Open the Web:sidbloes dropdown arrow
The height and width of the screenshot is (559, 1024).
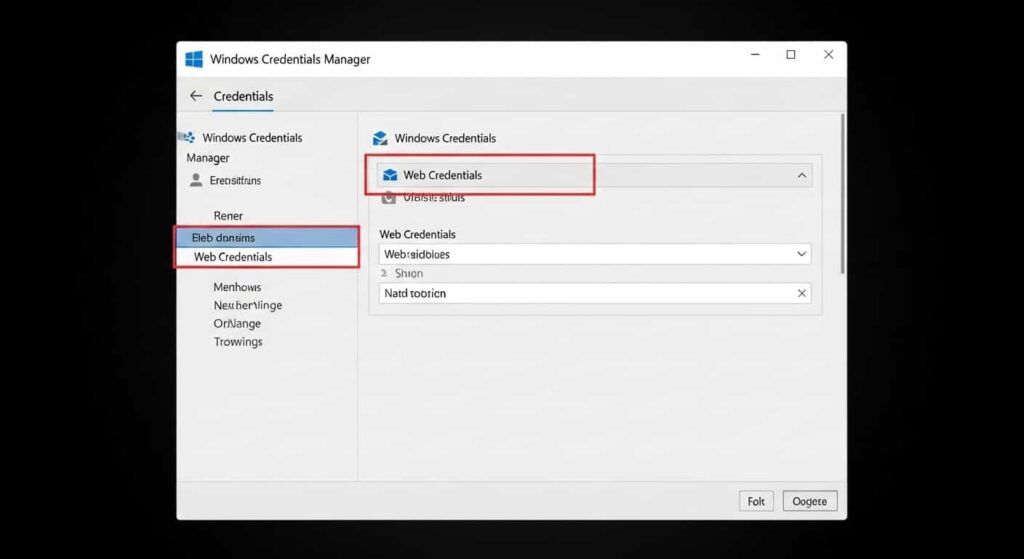coord(801,254)
